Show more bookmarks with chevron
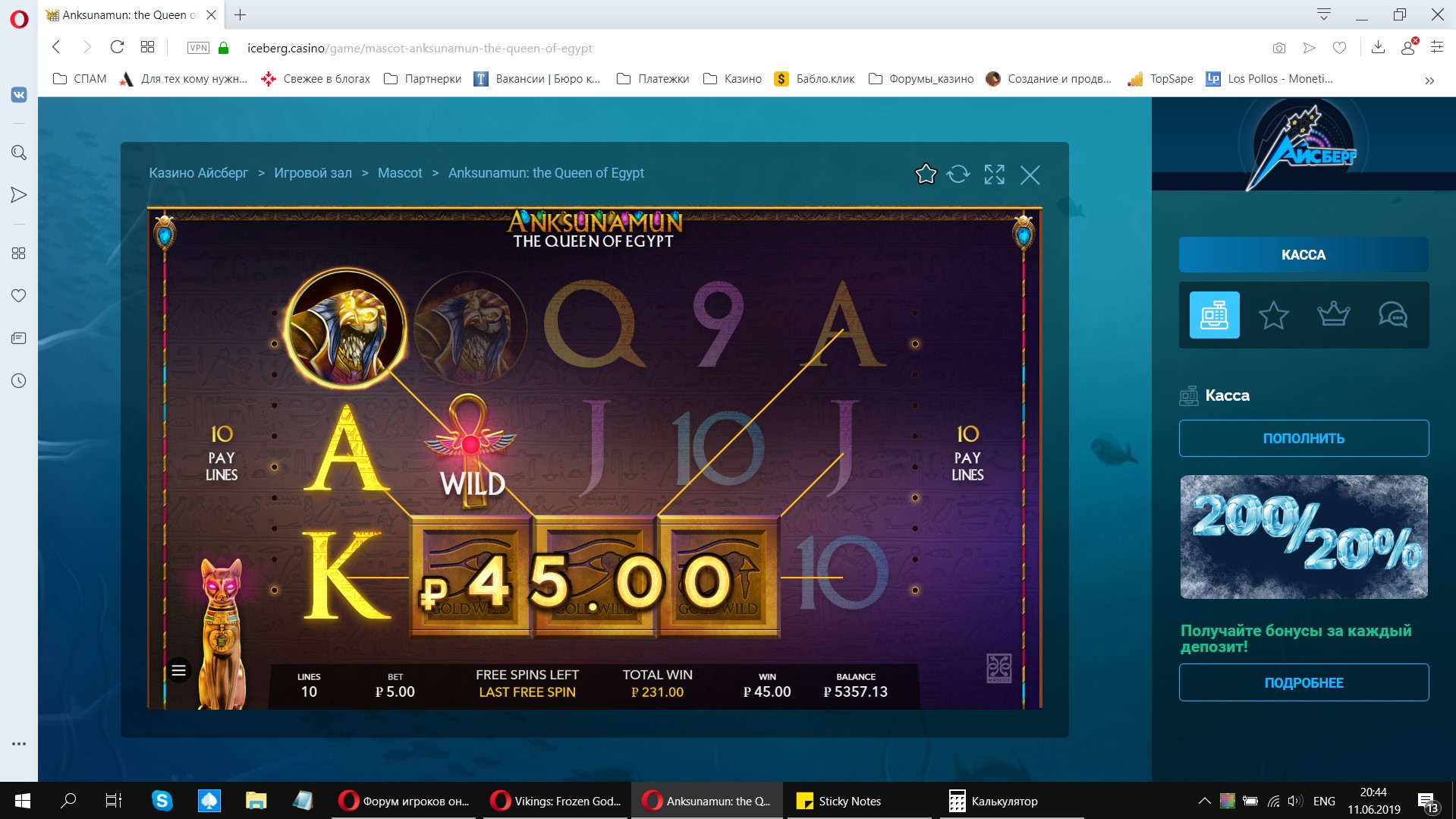 pos(1429,80)
